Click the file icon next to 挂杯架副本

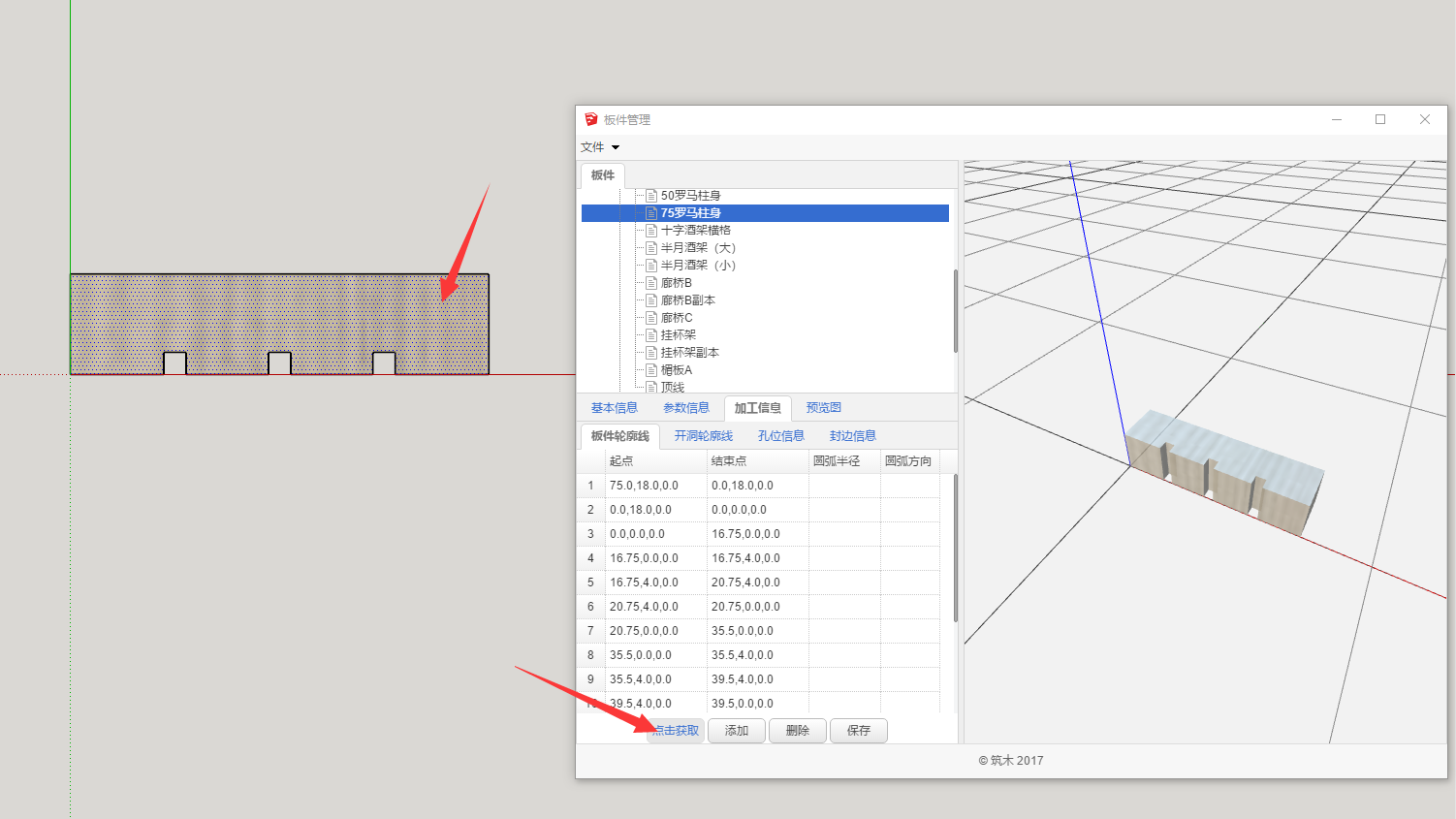(x=652, y=353)
